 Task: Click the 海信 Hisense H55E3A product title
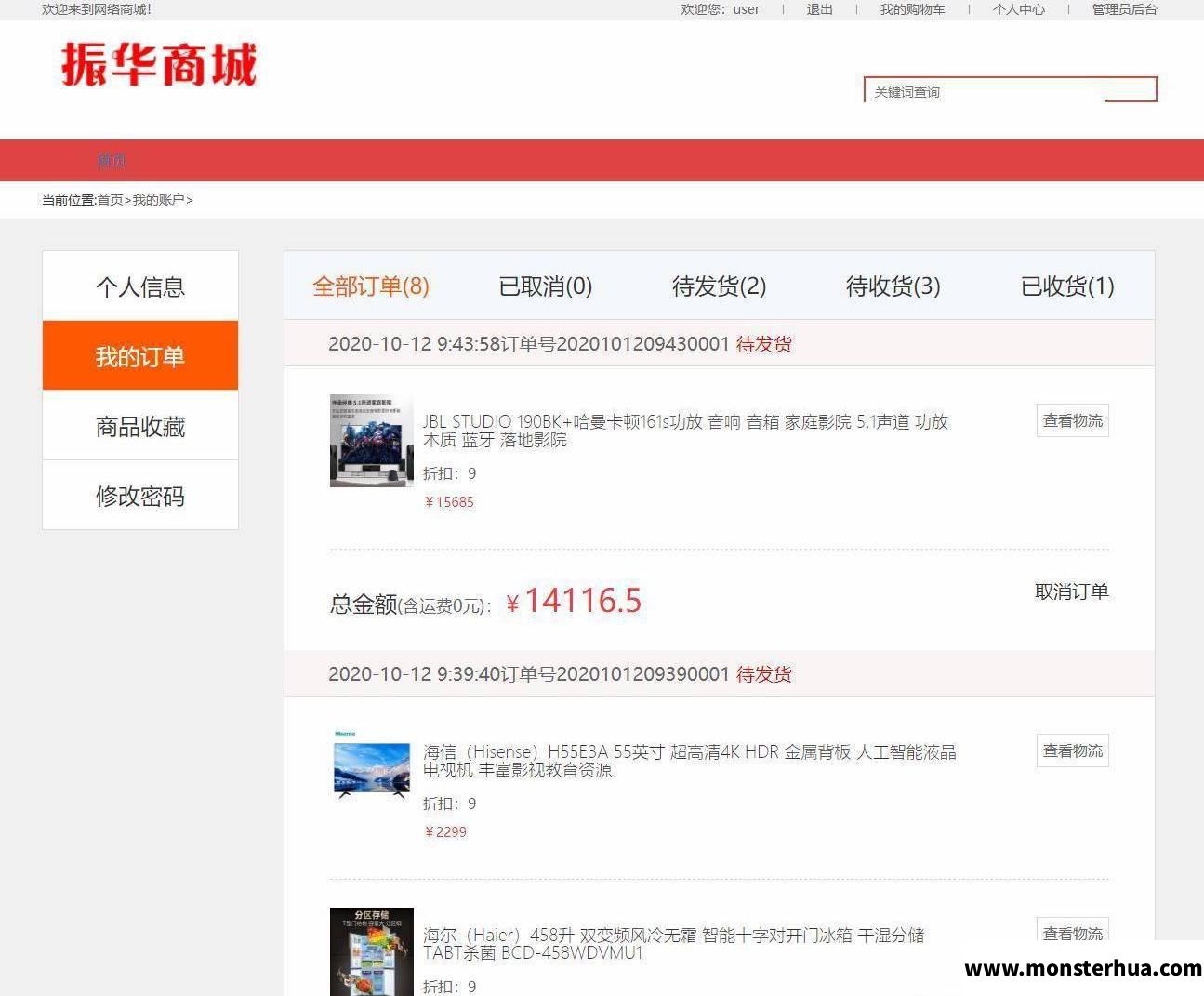pos(690,761)
